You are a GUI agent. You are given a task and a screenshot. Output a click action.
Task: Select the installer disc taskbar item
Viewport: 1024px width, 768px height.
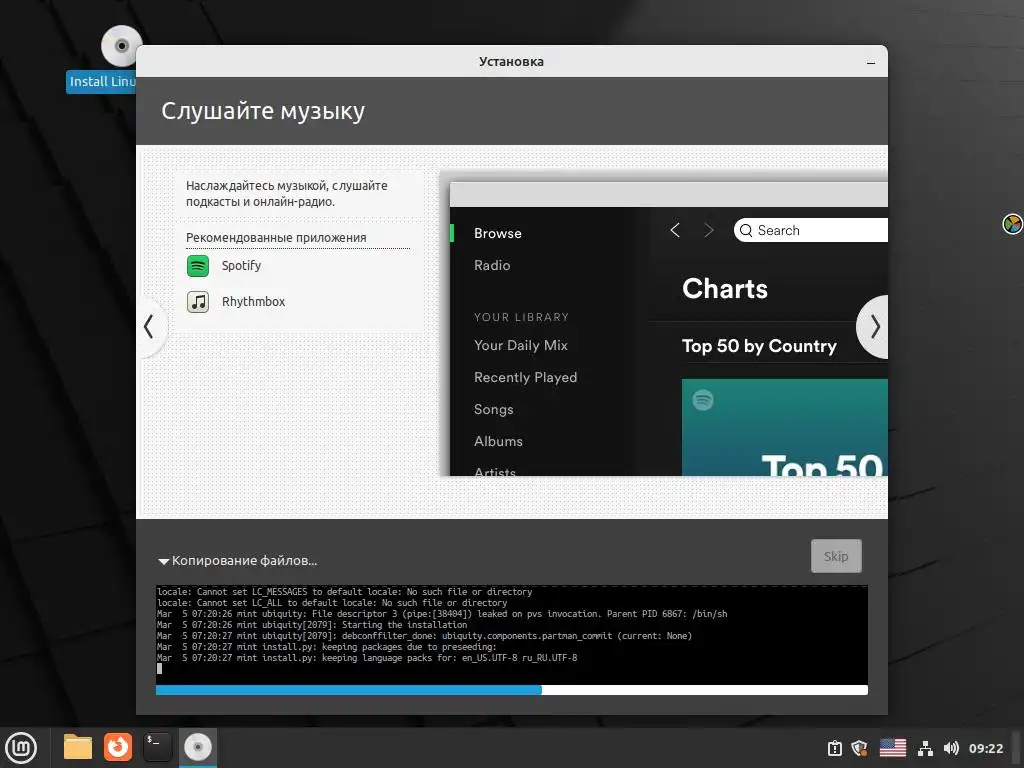tap(197, 747)
